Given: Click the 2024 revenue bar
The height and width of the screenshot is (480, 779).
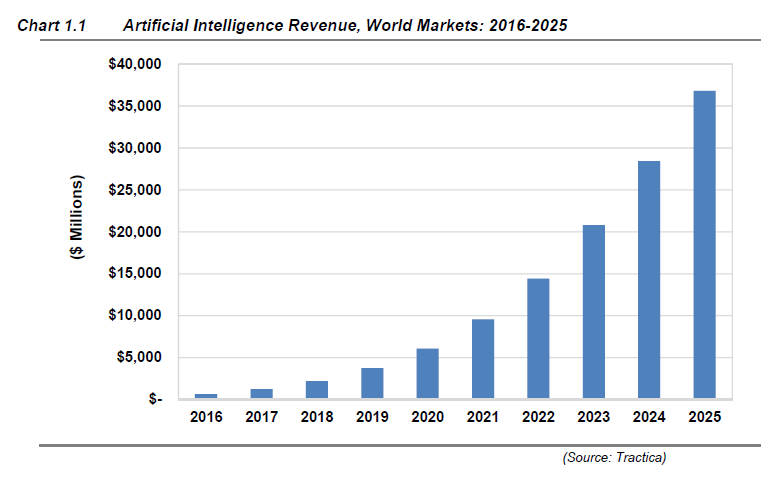Looking at the screenshot, I should point(649,280).
